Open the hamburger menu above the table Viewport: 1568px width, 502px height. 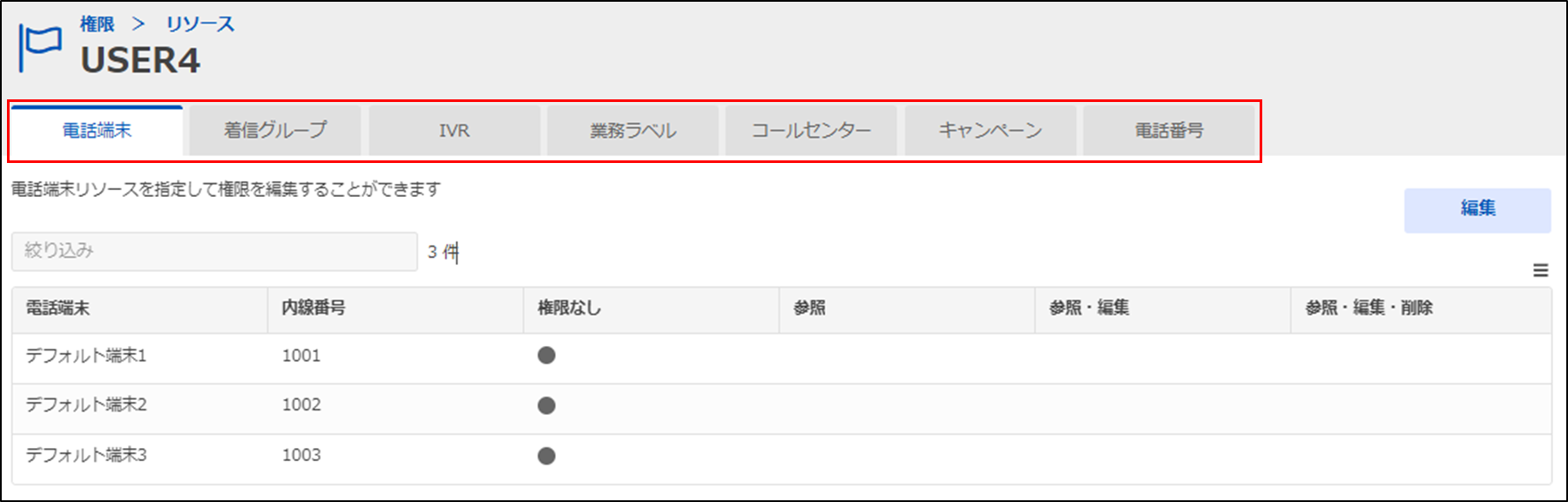[x=1540, y=271]
